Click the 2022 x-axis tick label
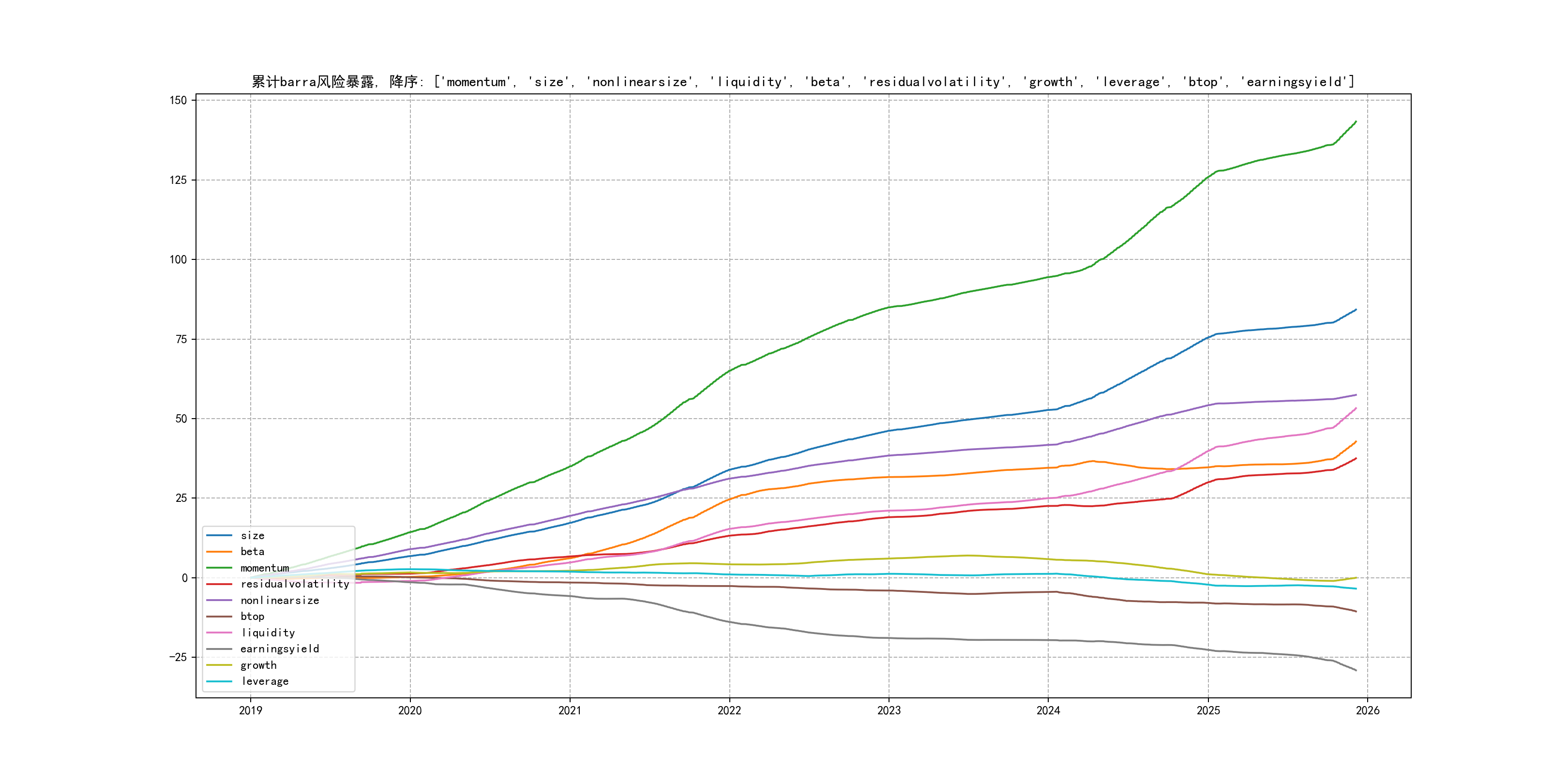Viewport: 1568px width, 784px height. tap(729, 710)
